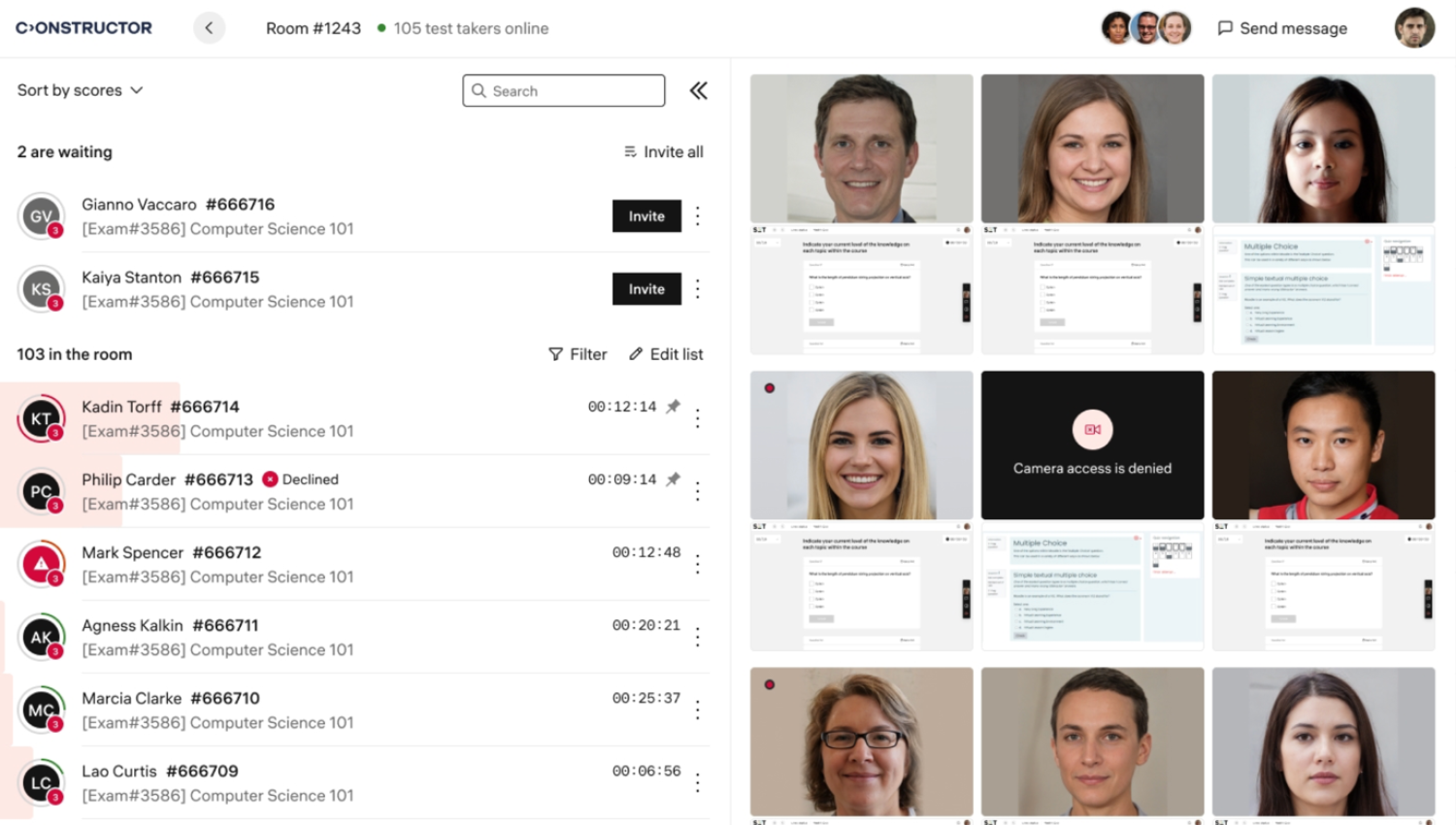Click the 00:12:48 timer for Mark Spencer
This screenshot has width=1456, height=825.
click(x=646, y=552)
